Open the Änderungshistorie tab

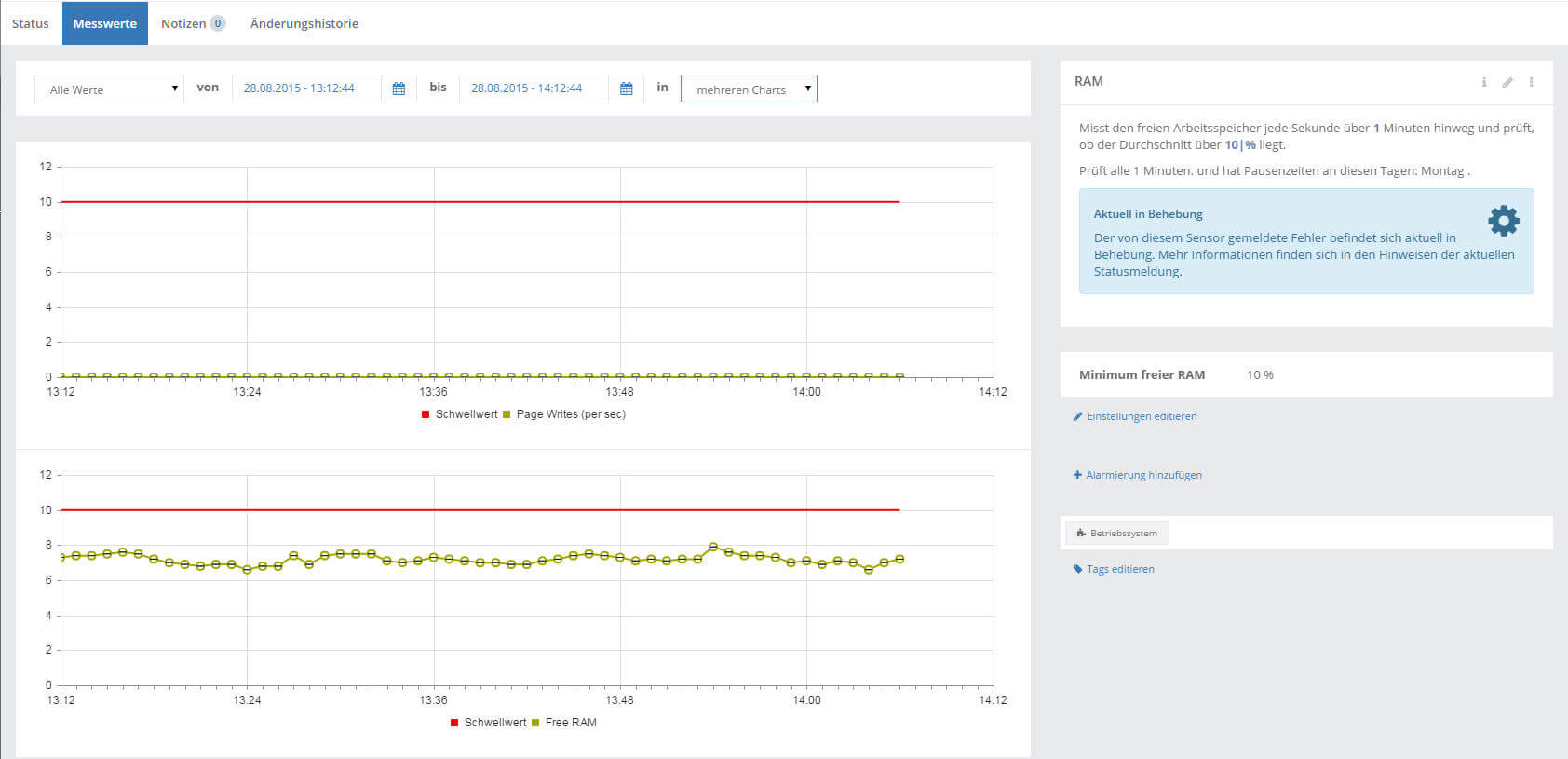pos(304,23)
